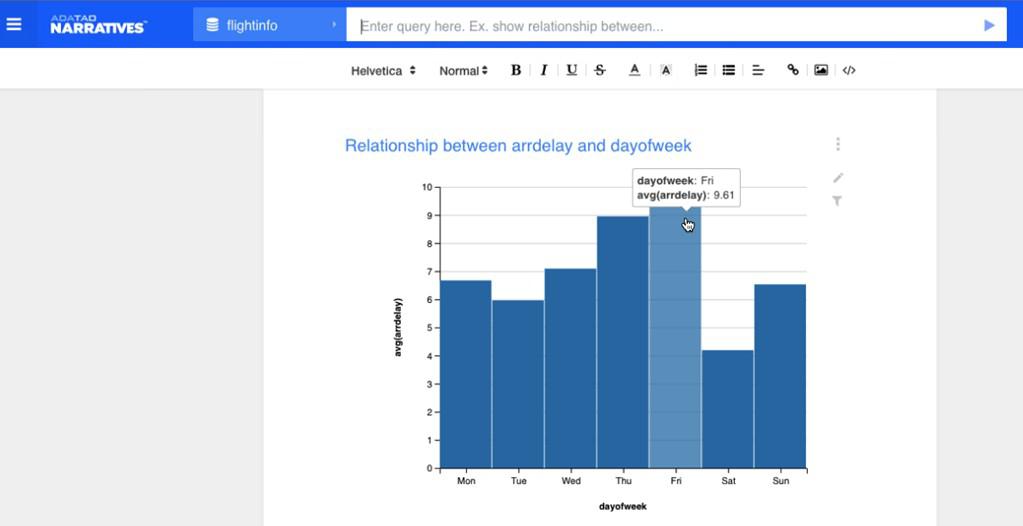Expand the flightinfo arrow chevron
The height and width of the screenshot is (526, 1023).
(x=334, y=25)
